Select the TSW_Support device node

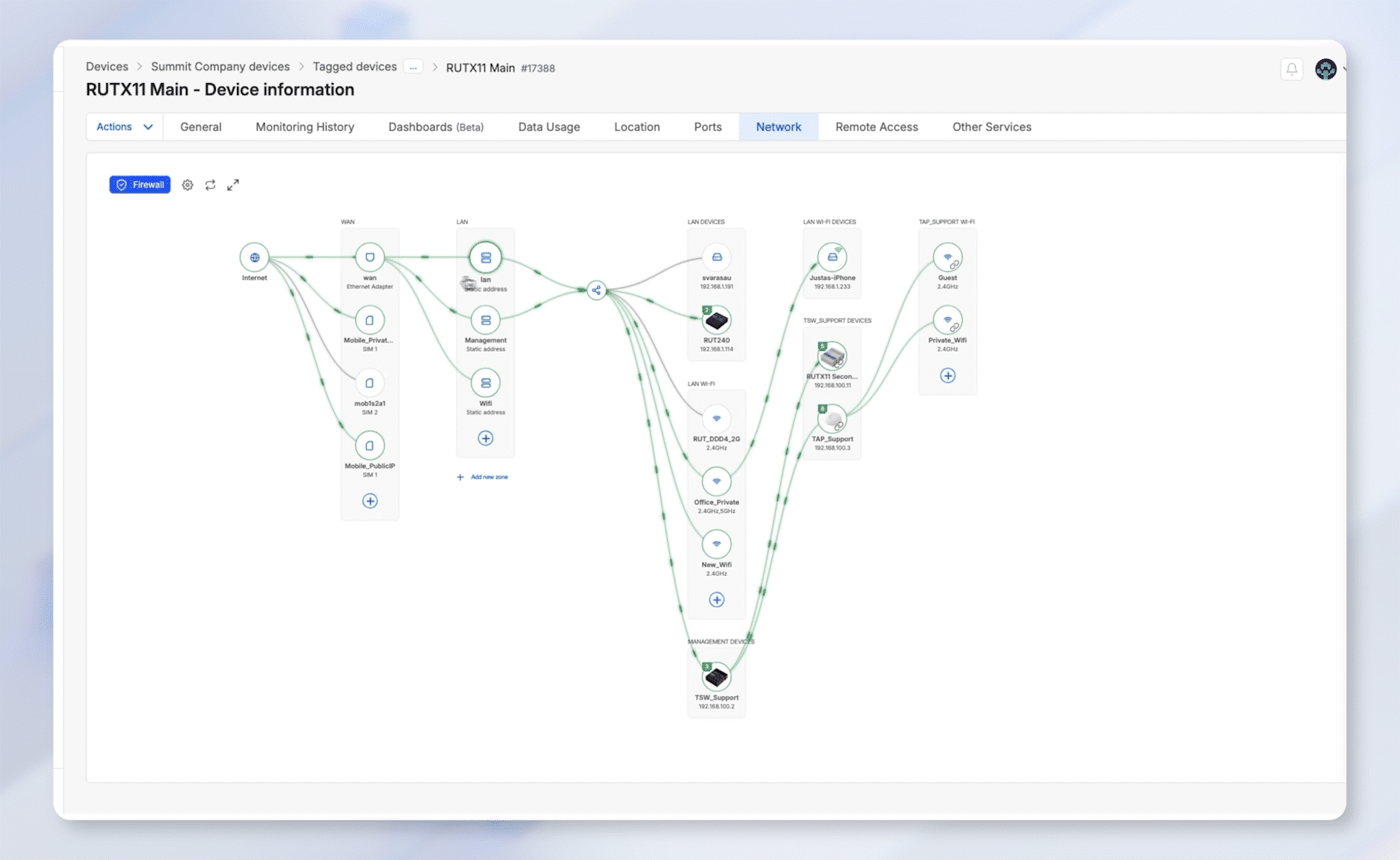click(716, 678)
